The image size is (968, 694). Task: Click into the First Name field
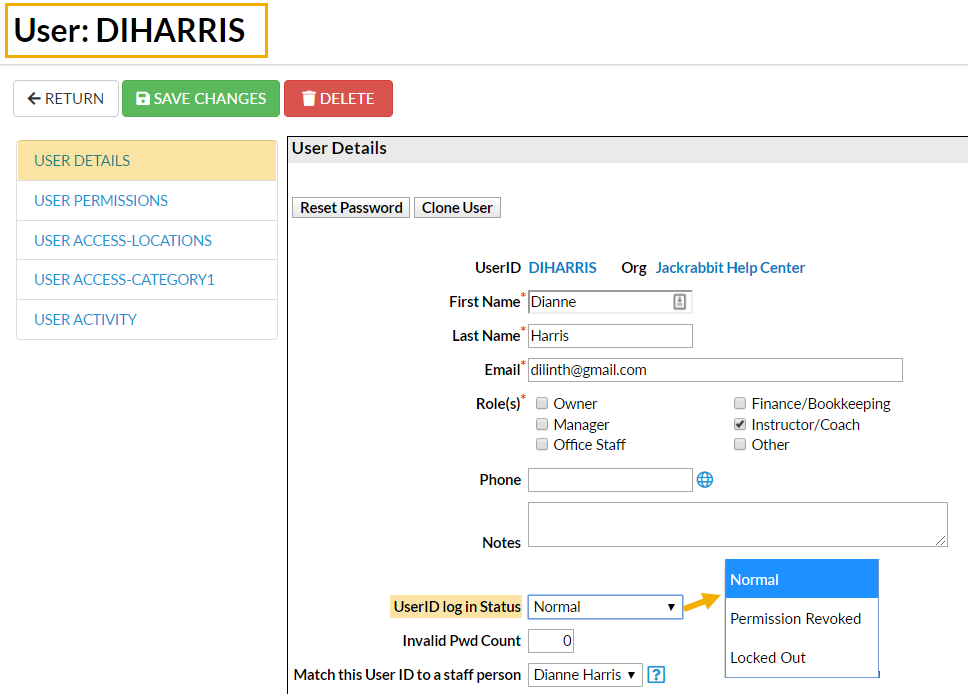pos(610,302)
